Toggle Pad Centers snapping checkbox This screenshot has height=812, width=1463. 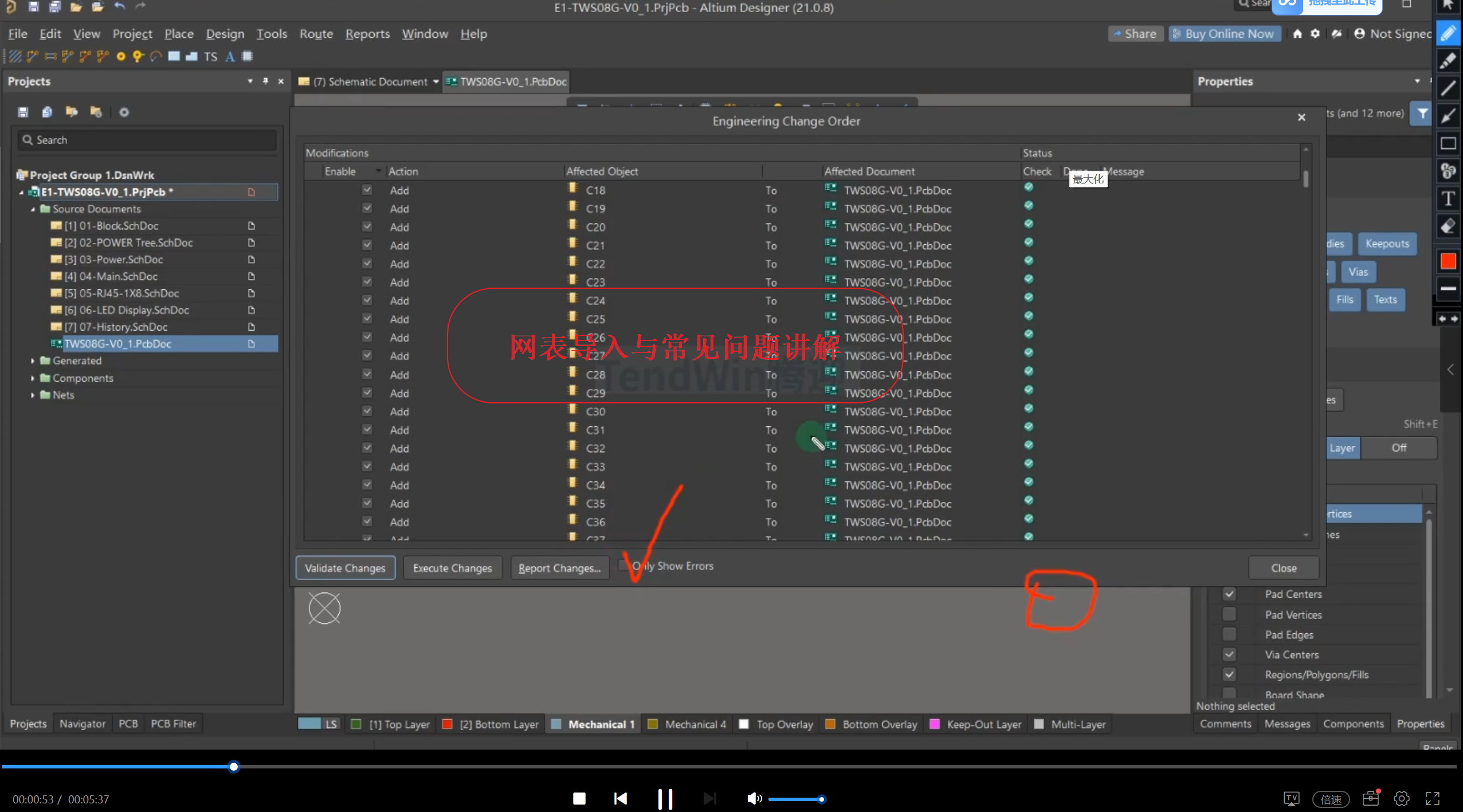[x=1229, y=594]
